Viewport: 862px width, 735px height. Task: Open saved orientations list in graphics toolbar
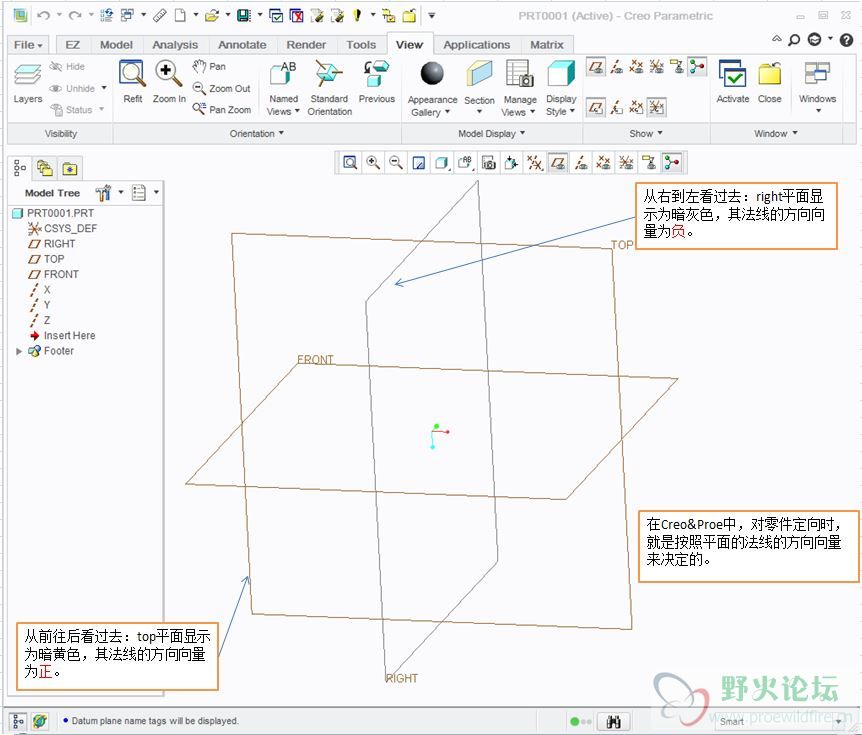tap(465, 163)
